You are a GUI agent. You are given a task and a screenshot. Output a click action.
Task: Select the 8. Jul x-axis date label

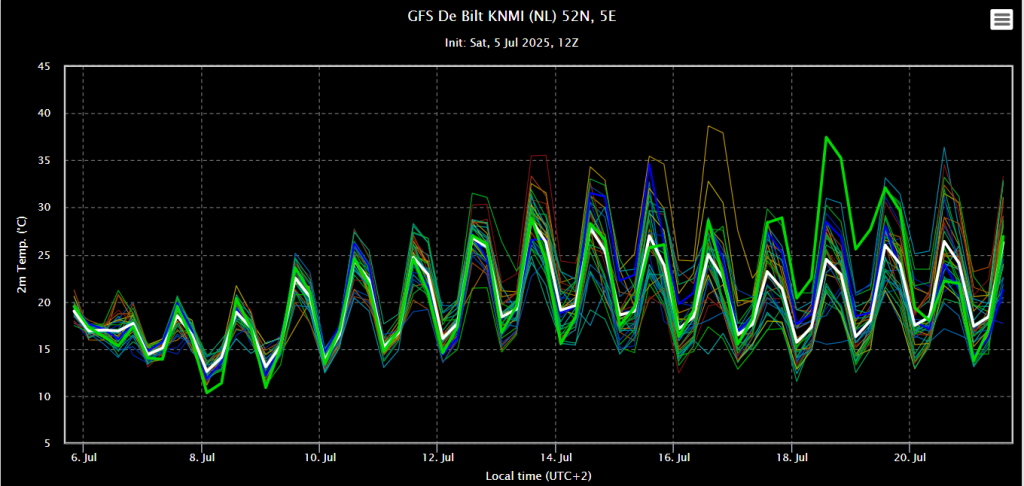click(202, 457)
